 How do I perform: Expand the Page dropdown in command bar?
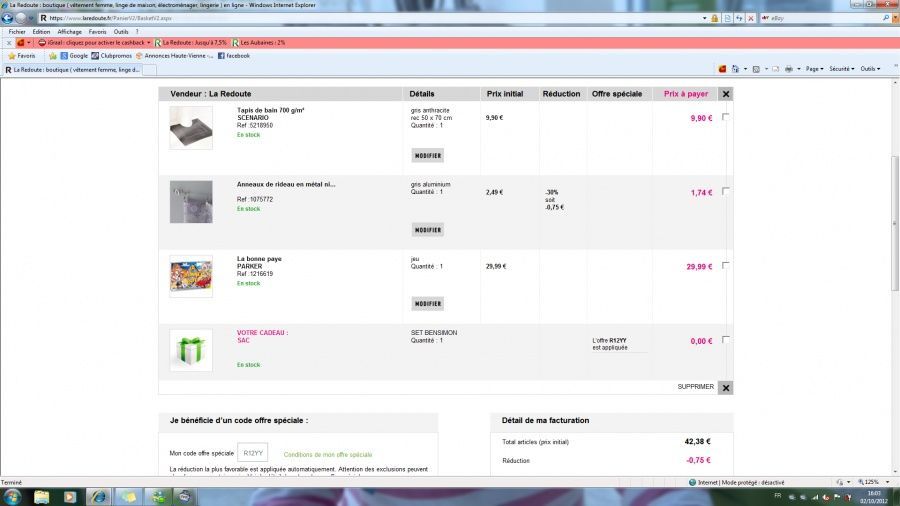click(815, 69)
